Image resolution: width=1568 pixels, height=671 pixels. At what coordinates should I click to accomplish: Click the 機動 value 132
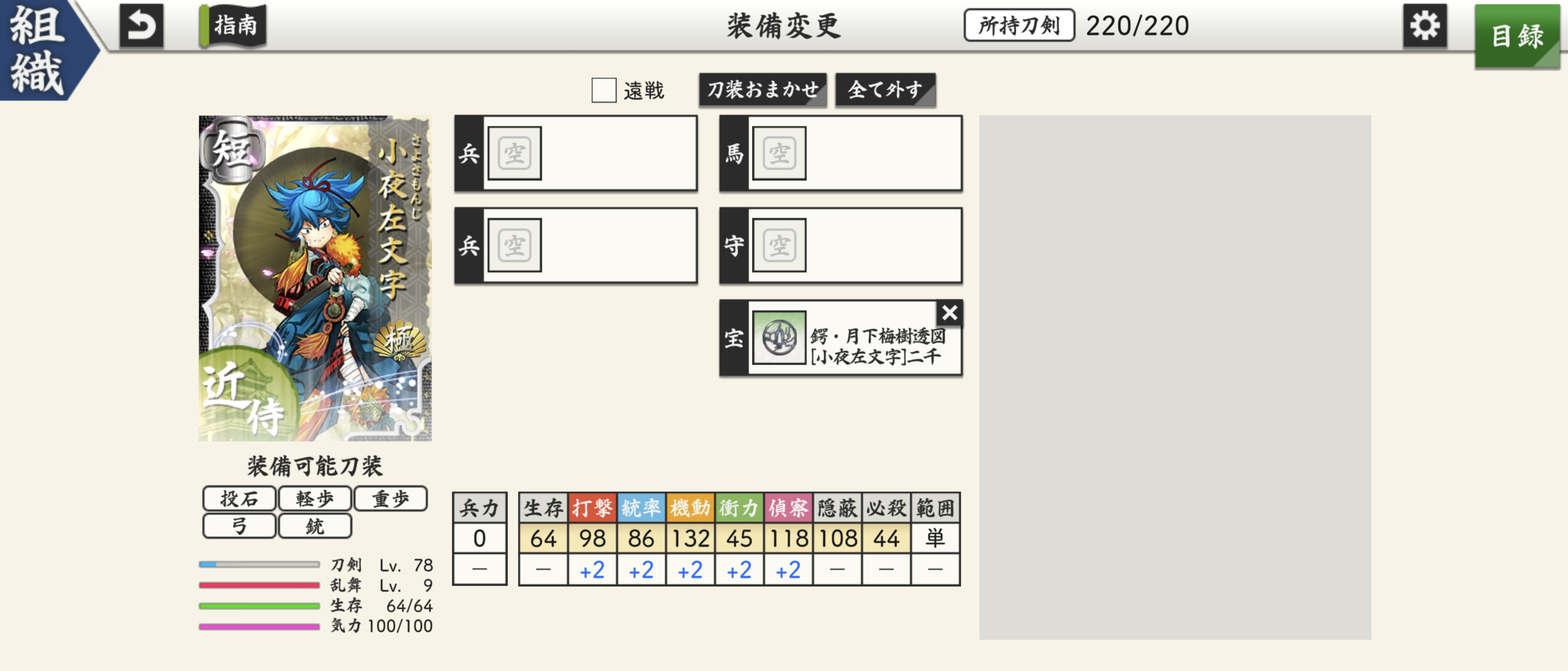(x=690, y=538)
